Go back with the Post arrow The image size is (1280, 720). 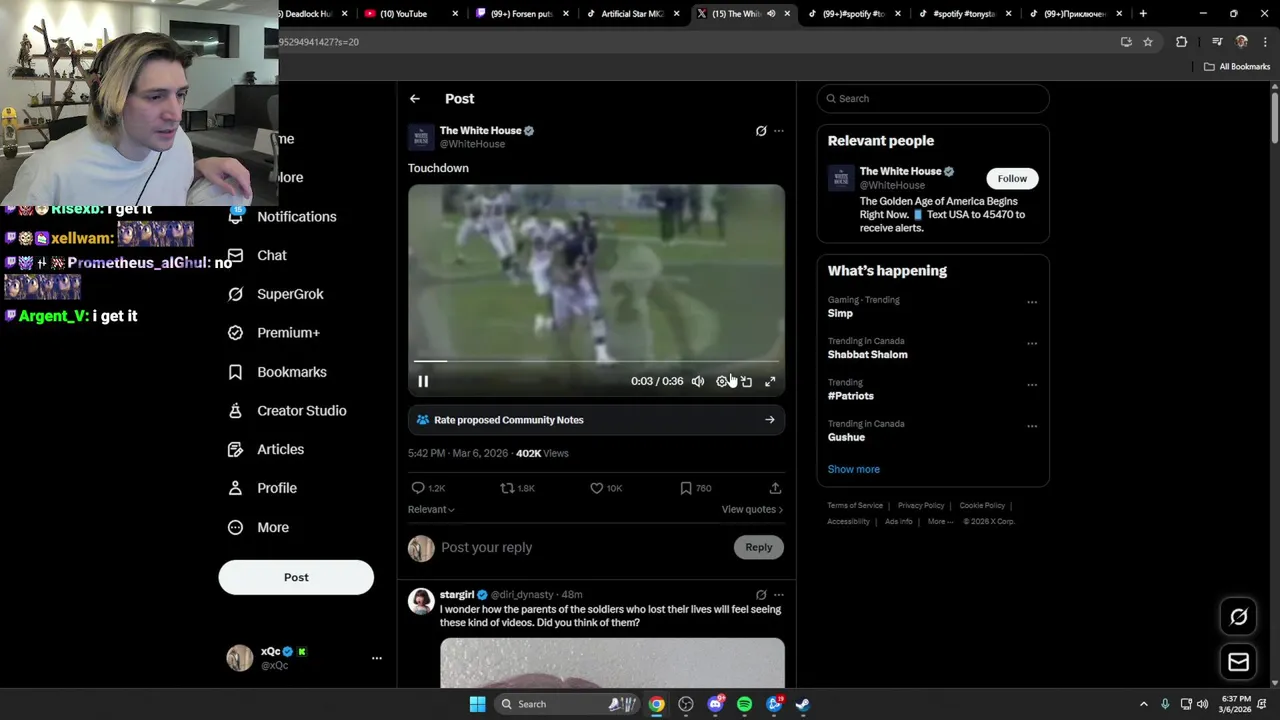[x=414, y=99]
